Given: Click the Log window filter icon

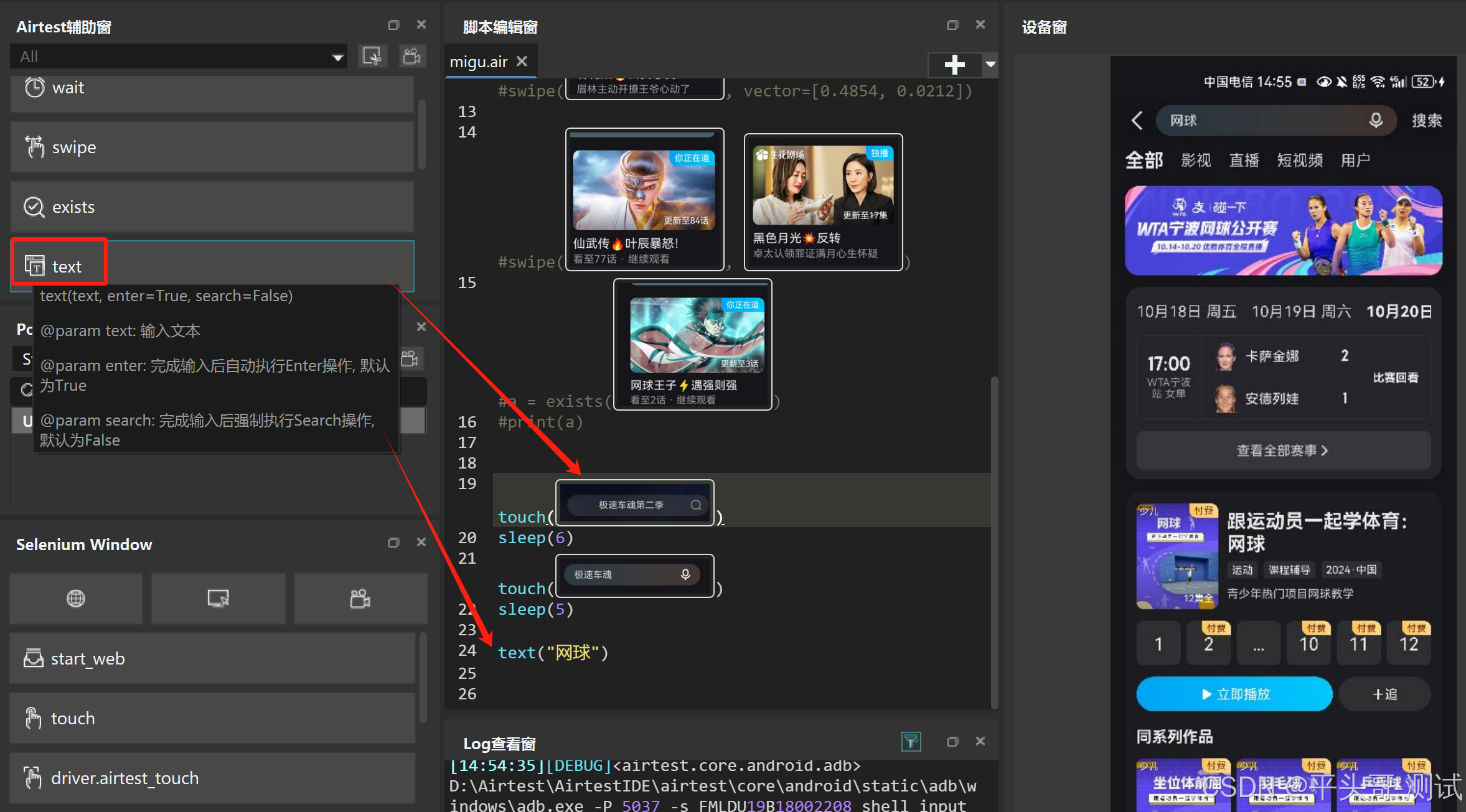Looking at the screenshot, I should click(911, 742).
